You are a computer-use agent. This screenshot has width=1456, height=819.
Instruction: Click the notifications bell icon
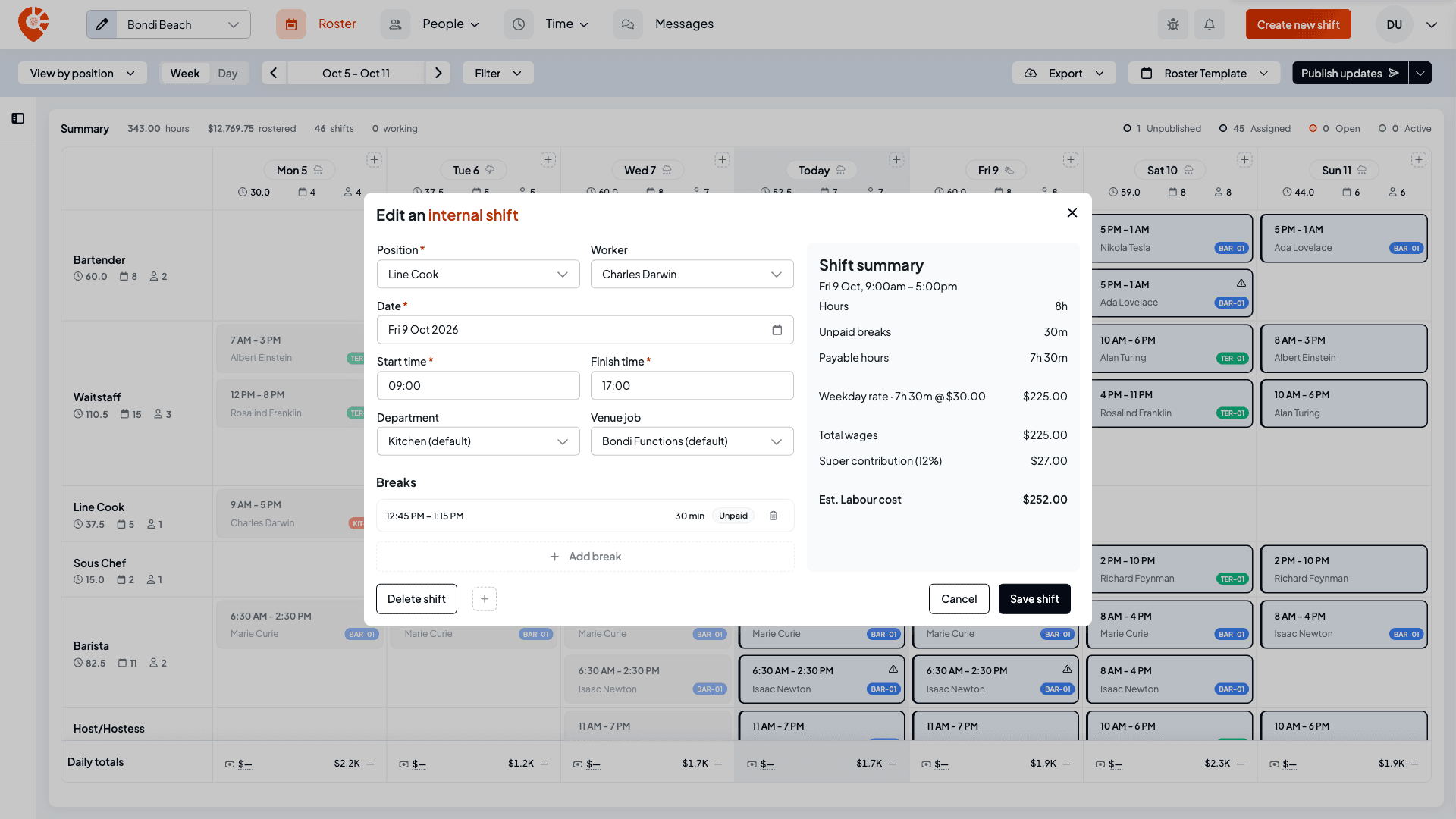(x=1210, y=24)
